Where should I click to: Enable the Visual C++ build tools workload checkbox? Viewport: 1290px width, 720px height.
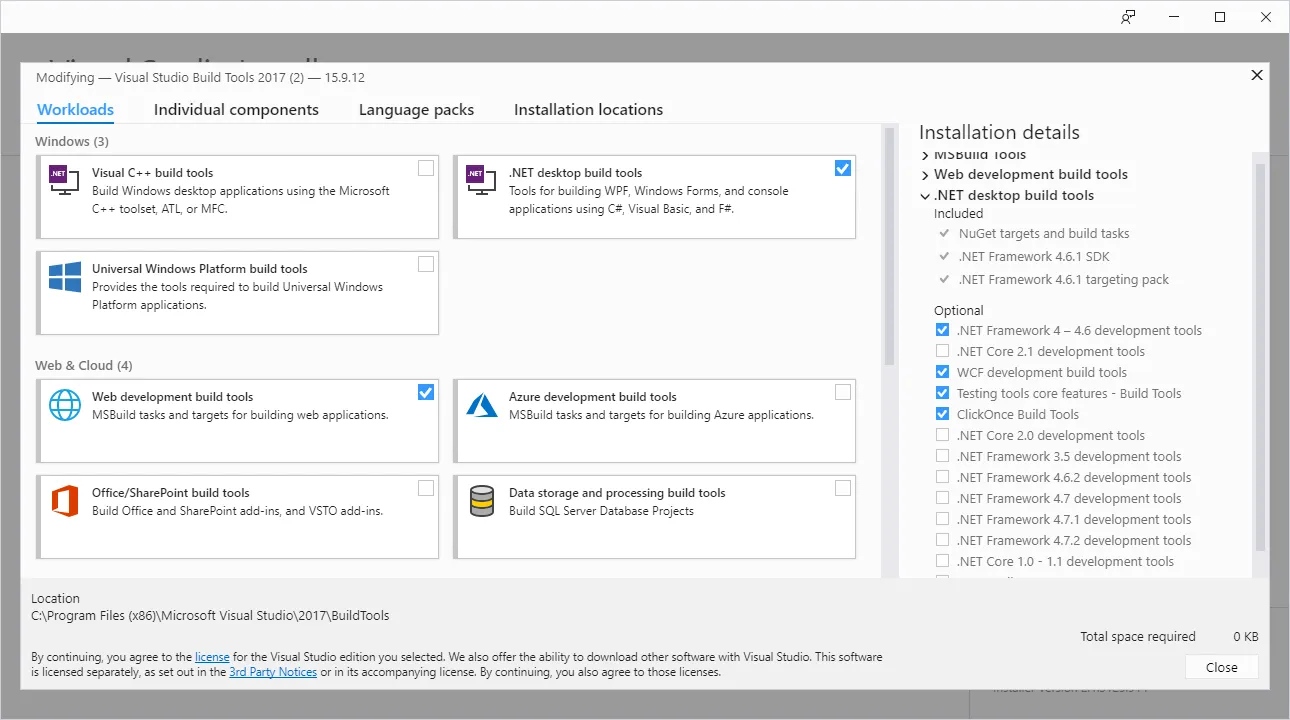[x=426, y=168]
